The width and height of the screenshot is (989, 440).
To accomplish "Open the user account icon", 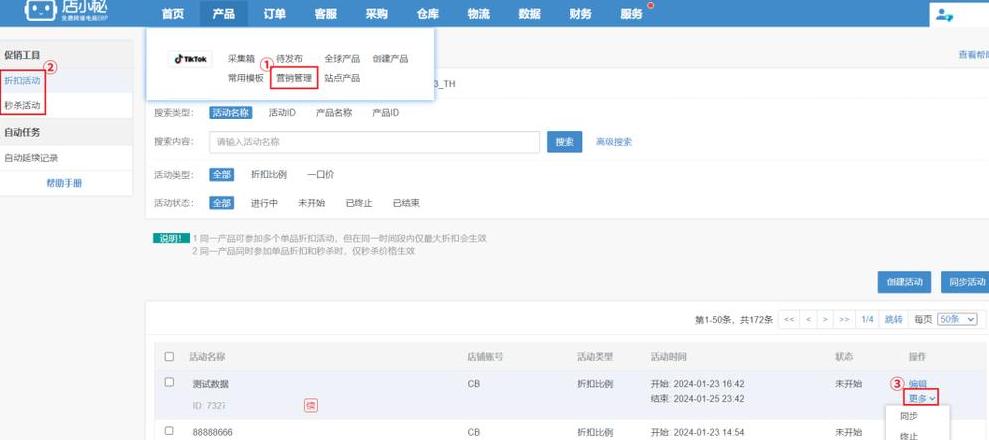I will point(944,14).
